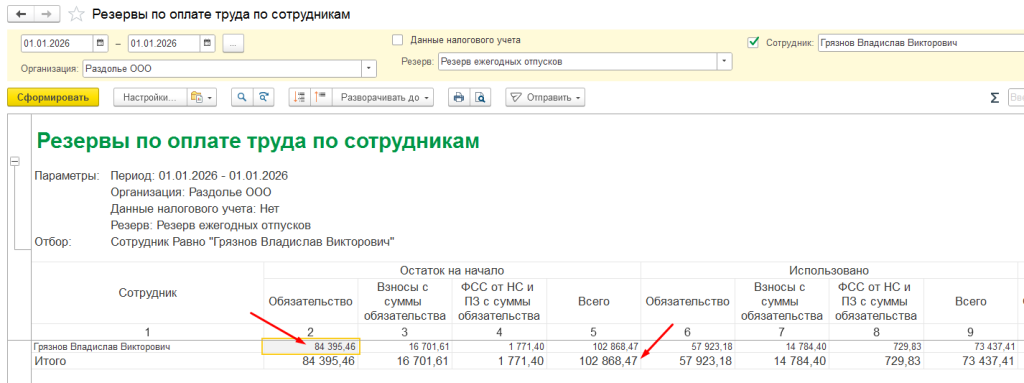
Task: Open calendar for the end date field
Action: coord(208,43)
